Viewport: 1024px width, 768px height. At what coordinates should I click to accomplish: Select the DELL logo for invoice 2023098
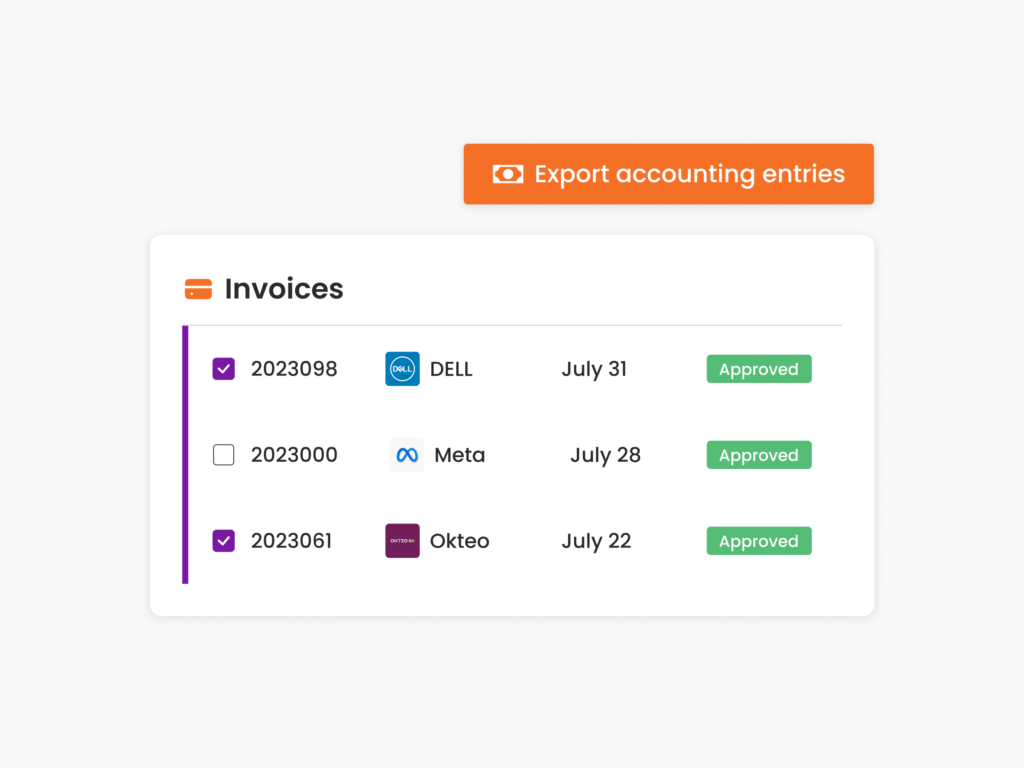tap(402, 368)
